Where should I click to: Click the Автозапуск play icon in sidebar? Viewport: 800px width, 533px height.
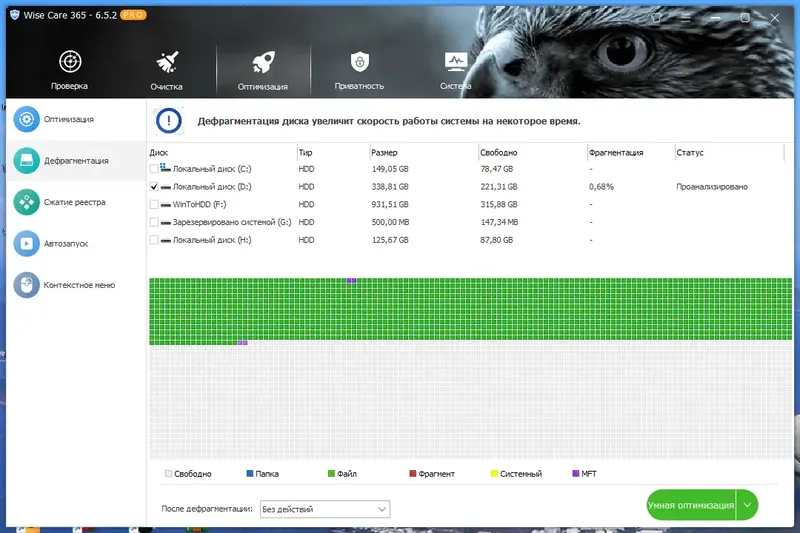[x=27, y=244]
